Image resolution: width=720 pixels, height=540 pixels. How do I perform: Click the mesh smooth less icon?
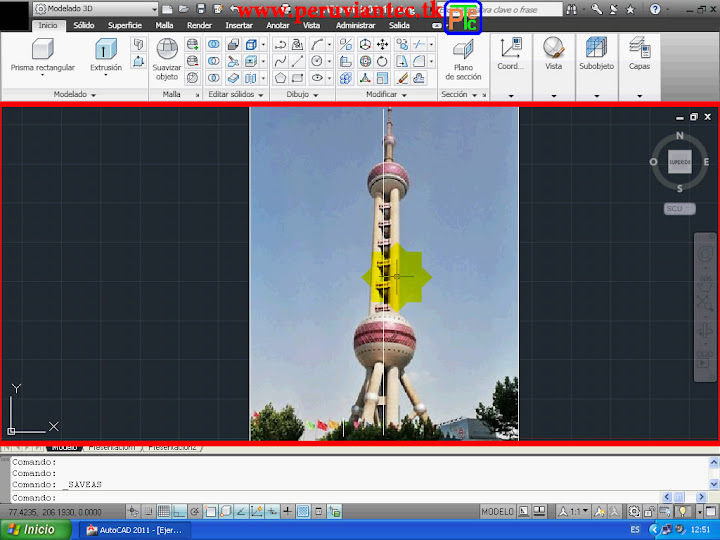coord(192,61)
